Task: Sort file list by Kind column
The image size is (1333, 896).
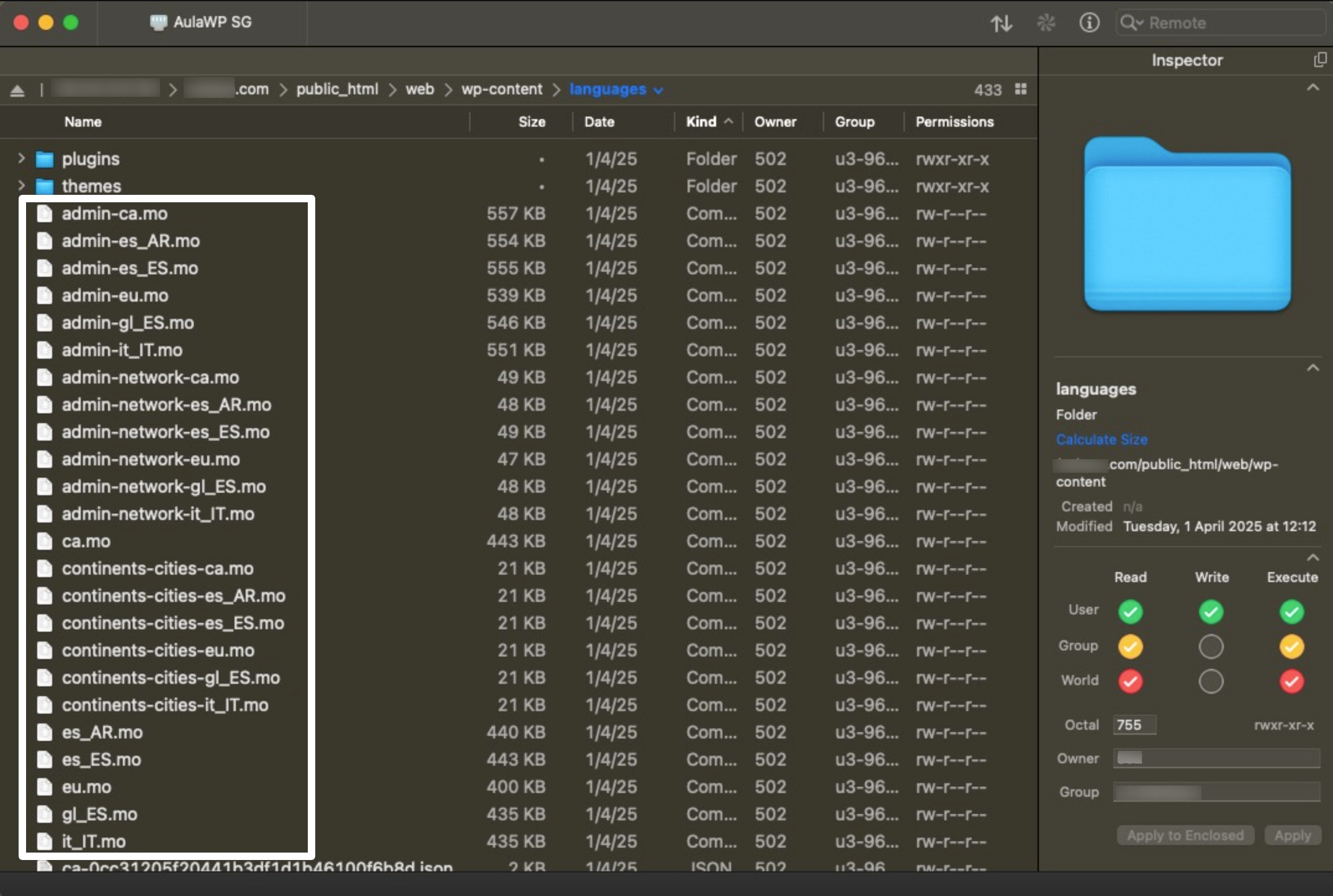Action: pos(701,122)
